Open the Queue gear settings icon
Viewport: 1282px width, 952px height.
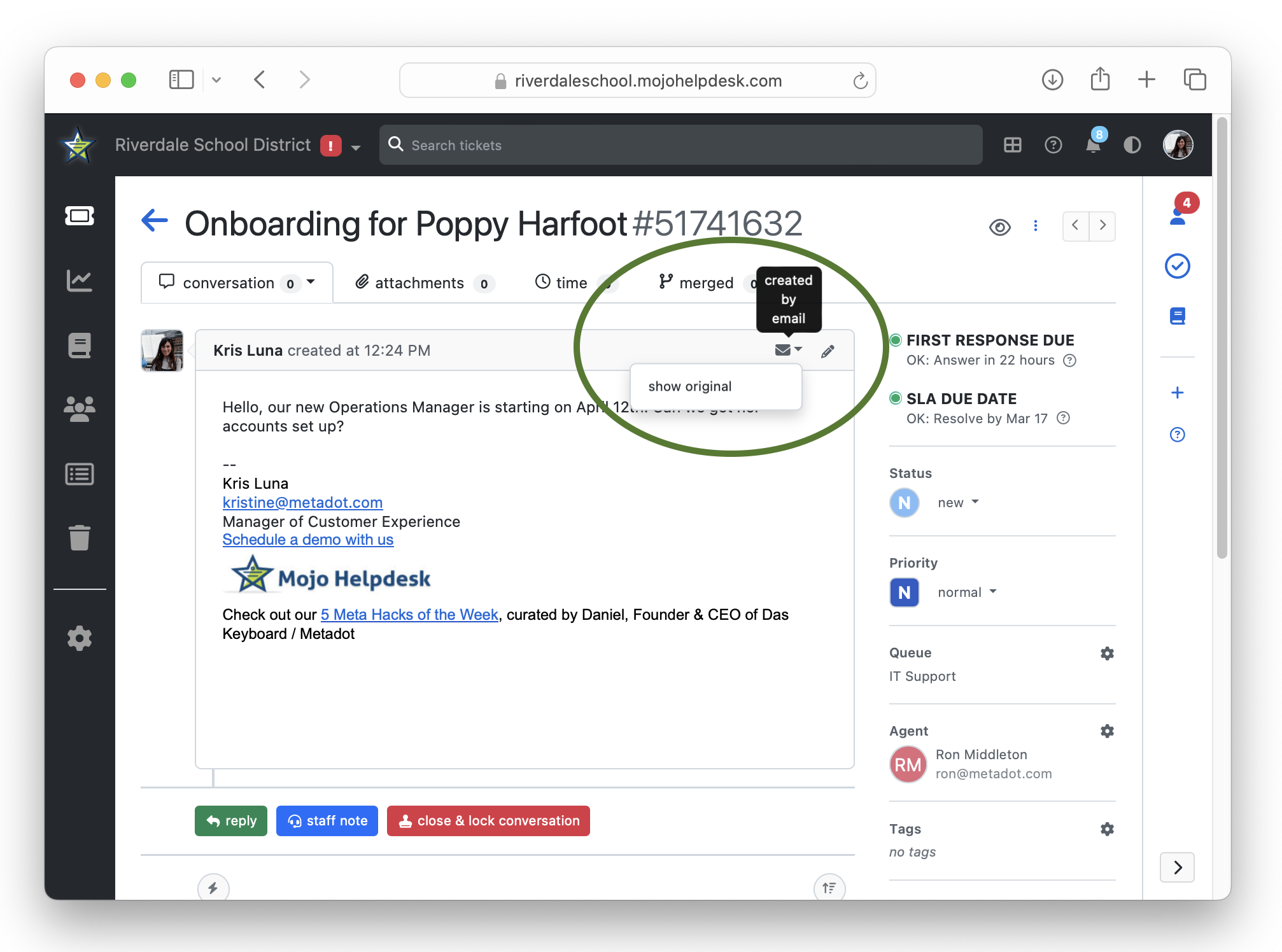pyautogui.click(x=1107, y=654)
